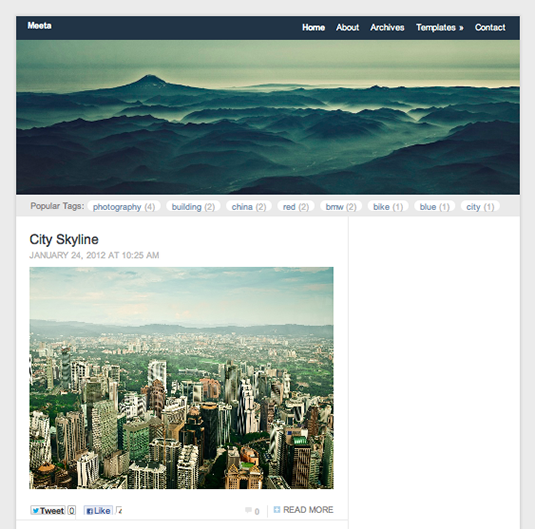This screenshot has width=535, height=529.
Task: Click the plus icon beside Read More
Action: click(x=277, y=510)
